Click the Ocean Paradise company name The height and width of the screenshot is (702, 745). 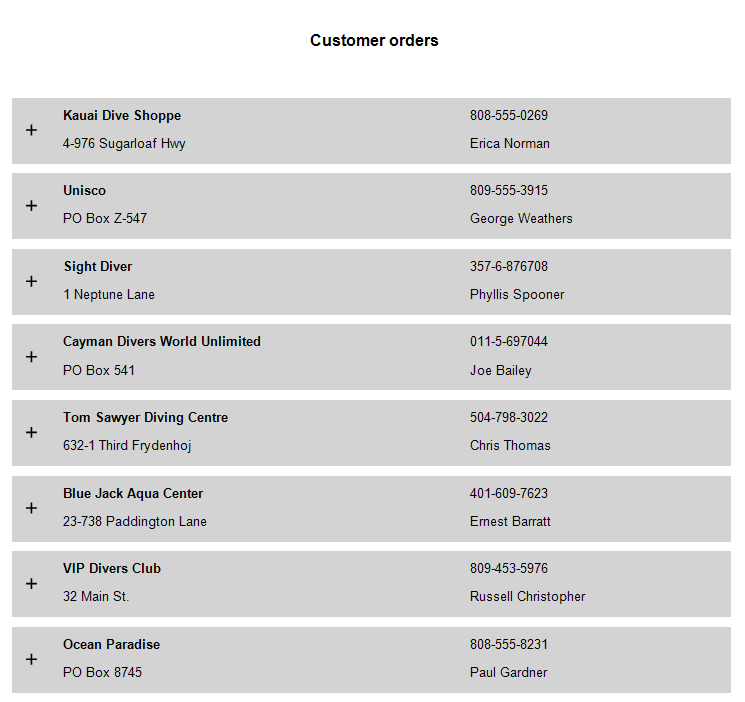pyautogui.click(x=111, y=645)
